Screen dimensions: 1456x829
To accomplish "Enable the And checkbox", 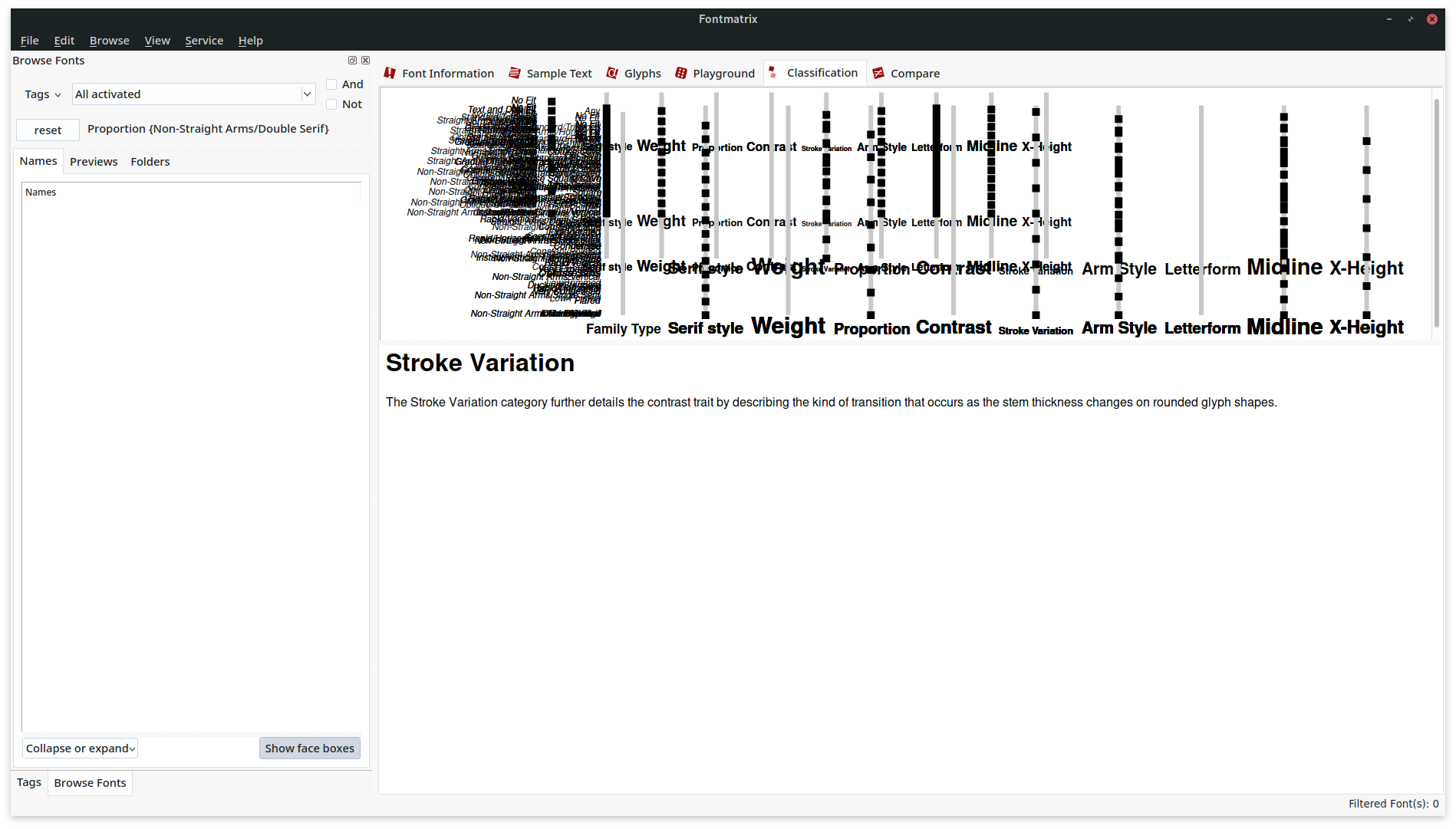I will (x=331, y=84).
